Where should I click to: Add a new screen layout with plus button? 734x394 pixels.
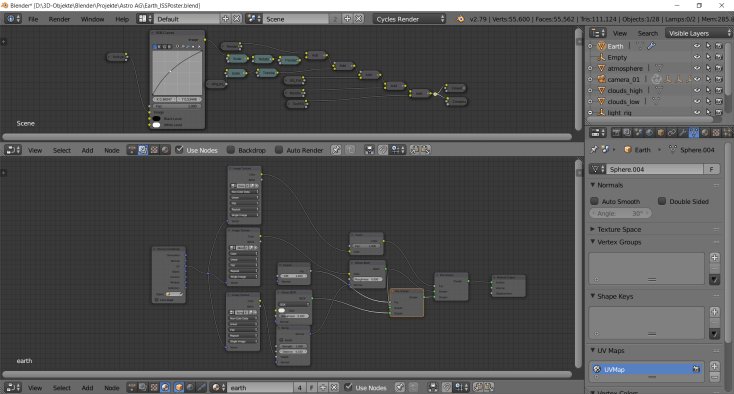click(225, 19)
